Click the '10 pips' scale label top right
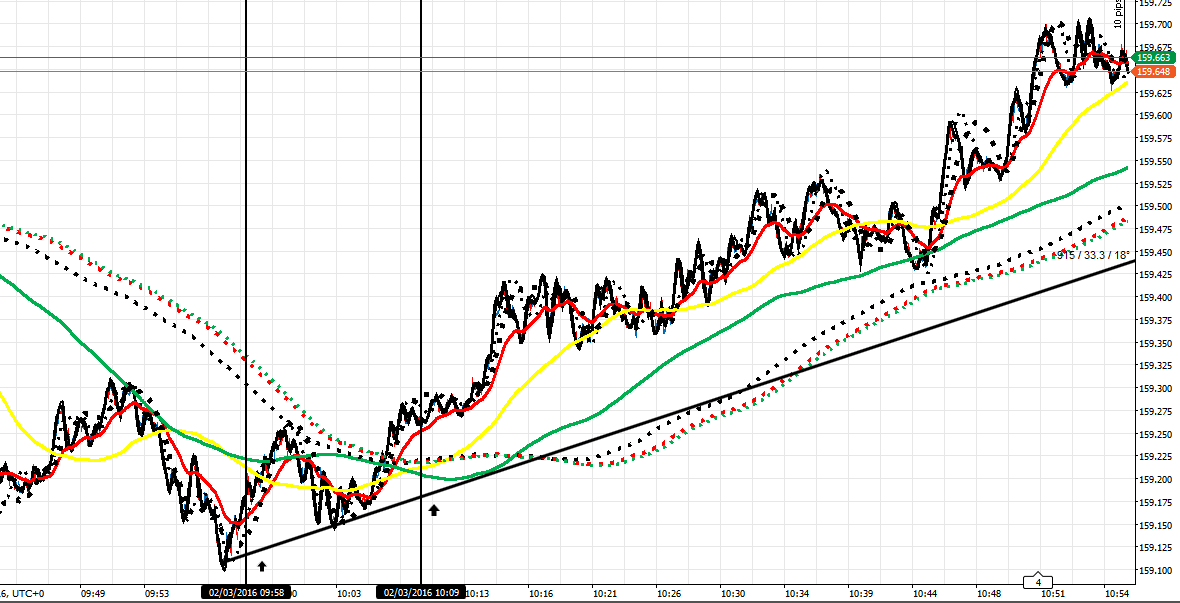This screenshot has width=1180, height=603. (x=1120, y=15)
